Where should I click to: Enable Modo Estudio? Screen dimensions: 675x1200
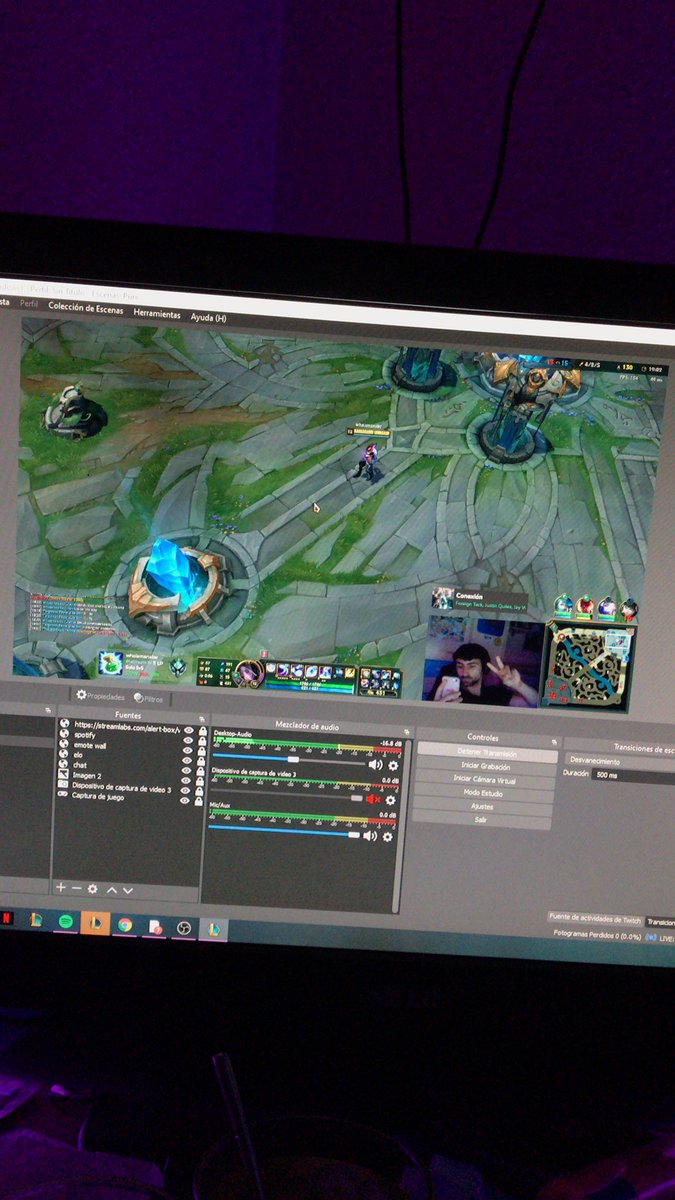click(x=484, y=793)
